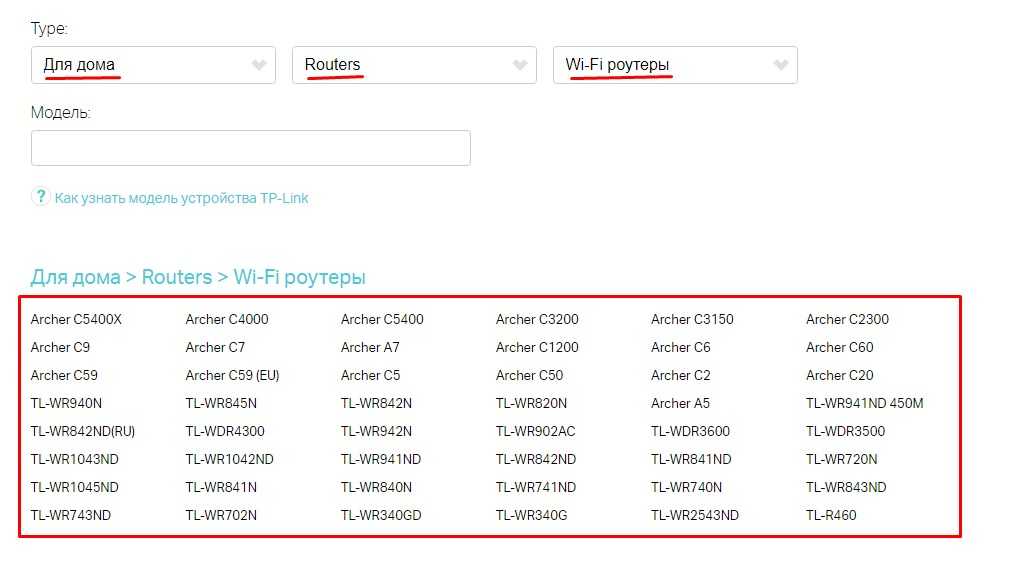Choose the Archer C2300 router

click(847, 320)
